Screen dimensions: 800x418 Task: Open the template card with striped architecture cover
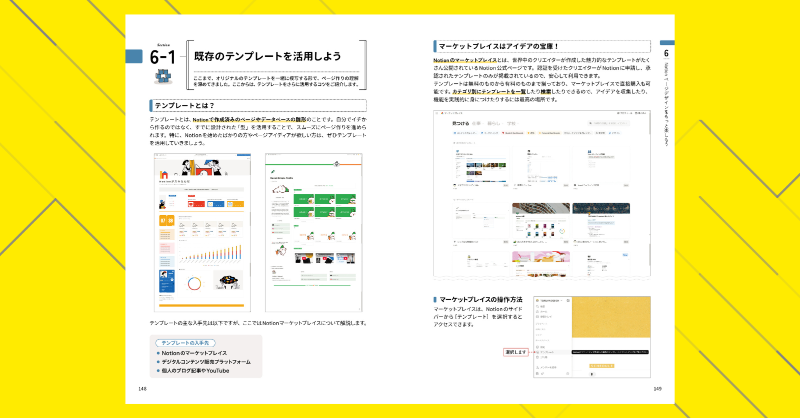point(541,223)
